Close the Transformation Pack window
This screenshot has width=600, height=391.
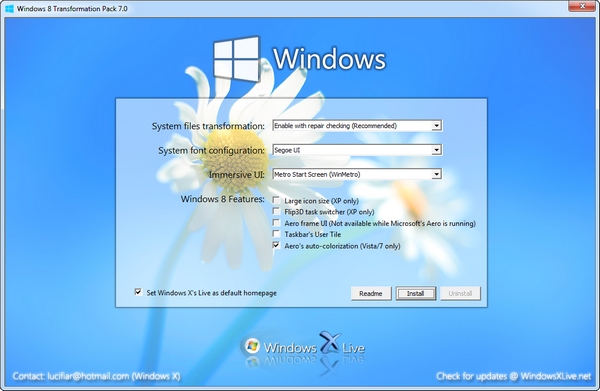[582, 6]
